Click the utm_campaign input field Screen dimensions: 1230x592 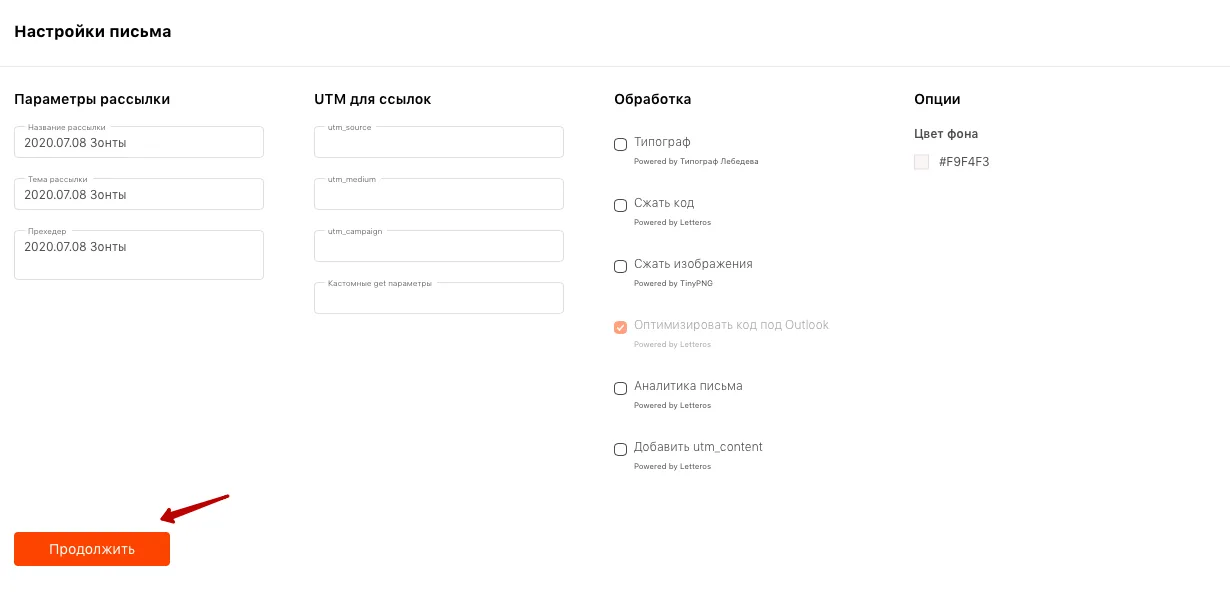tap(439, 246)
